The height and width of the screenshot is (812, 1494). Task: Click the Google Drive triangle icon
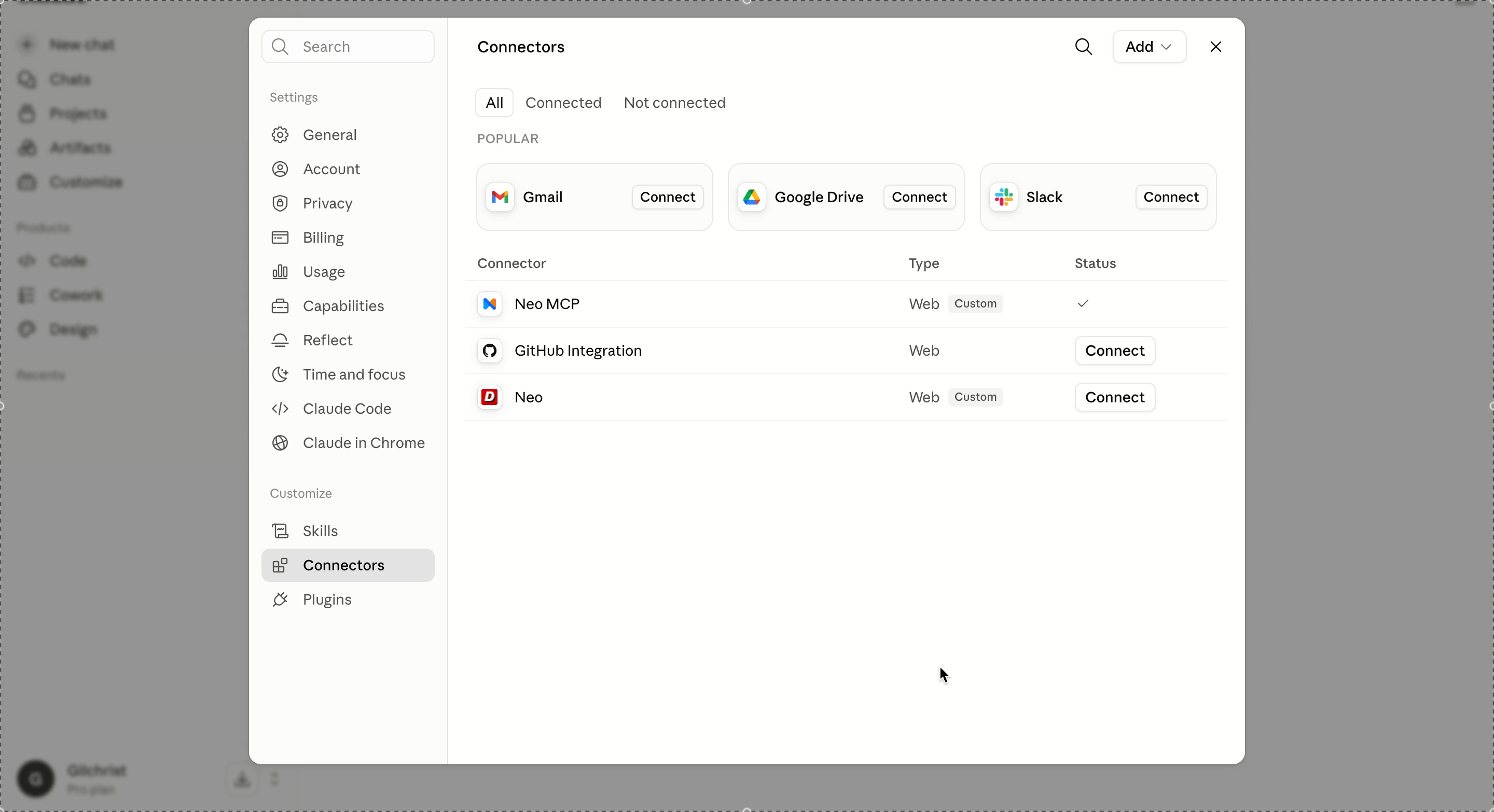click(752, 197)
